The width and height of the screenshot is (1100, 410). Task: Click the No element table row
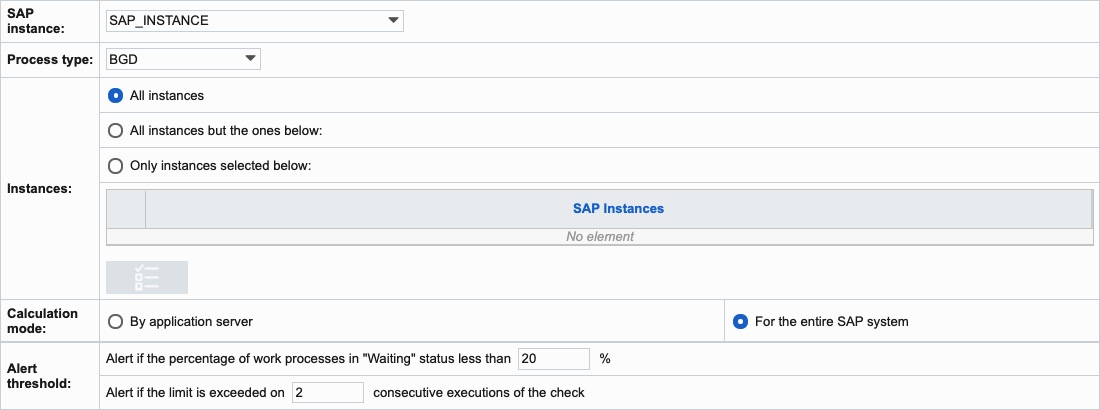click(600, 237)
